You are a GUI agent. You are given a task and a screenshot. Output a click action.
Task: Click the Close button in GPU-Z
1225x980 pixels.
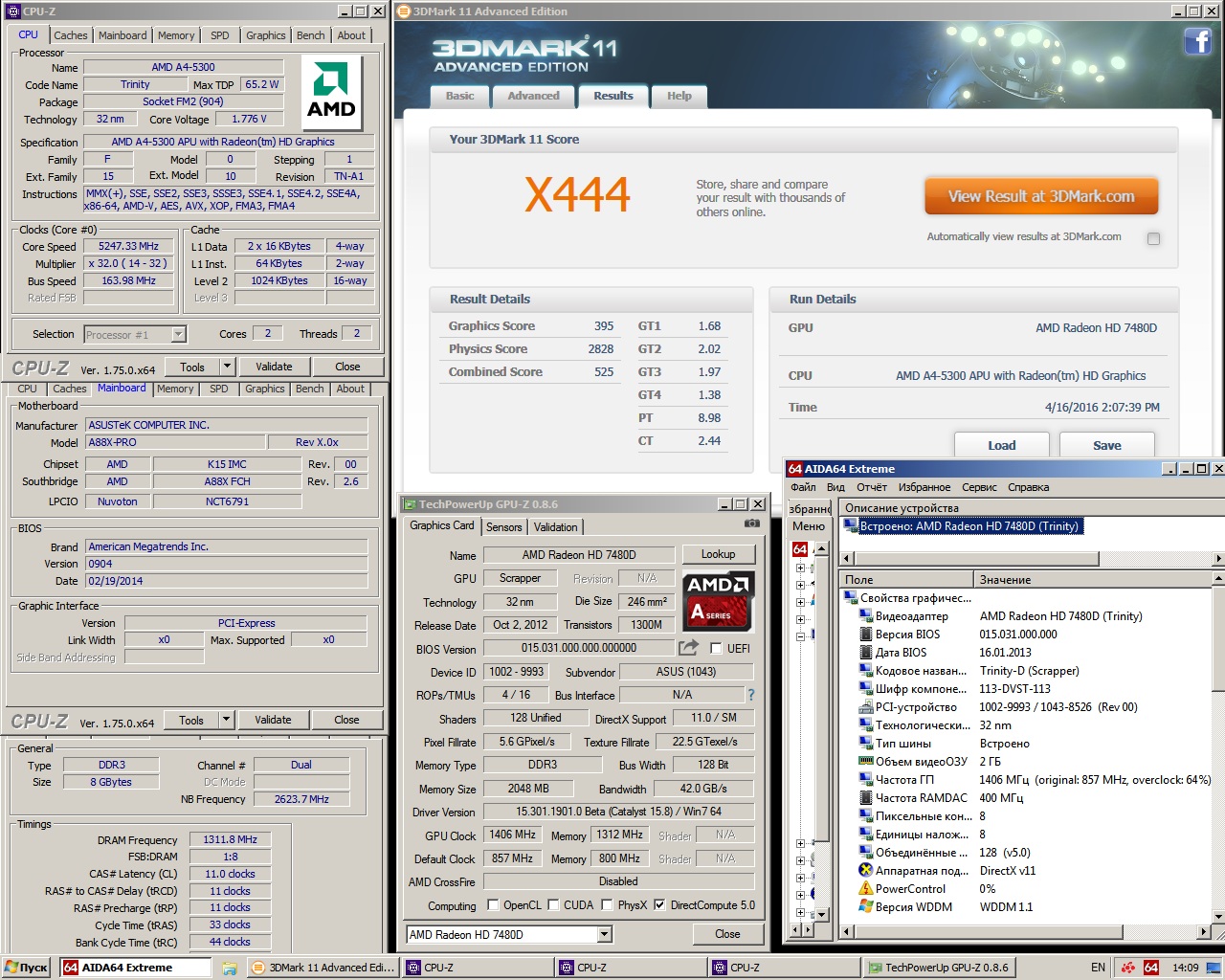click(727, 934)
